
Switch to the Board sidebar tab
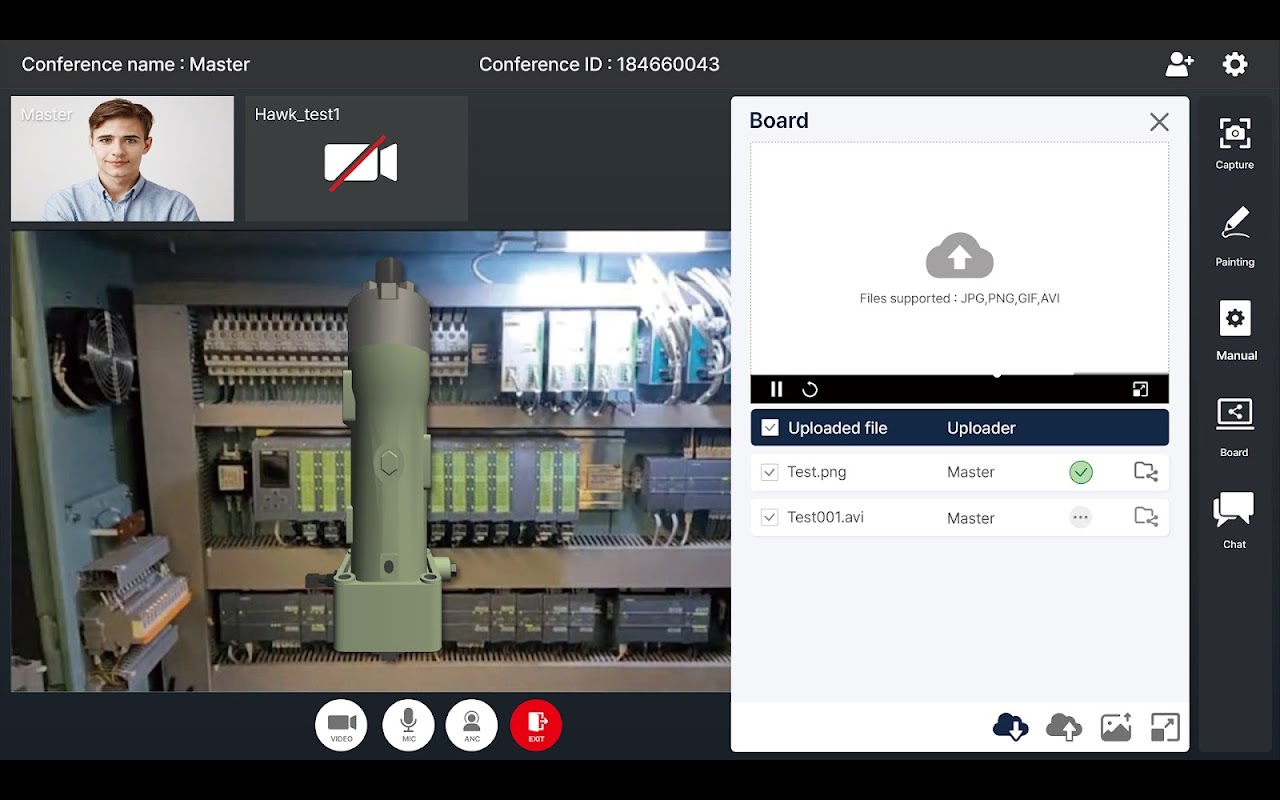click(1234, 424)
